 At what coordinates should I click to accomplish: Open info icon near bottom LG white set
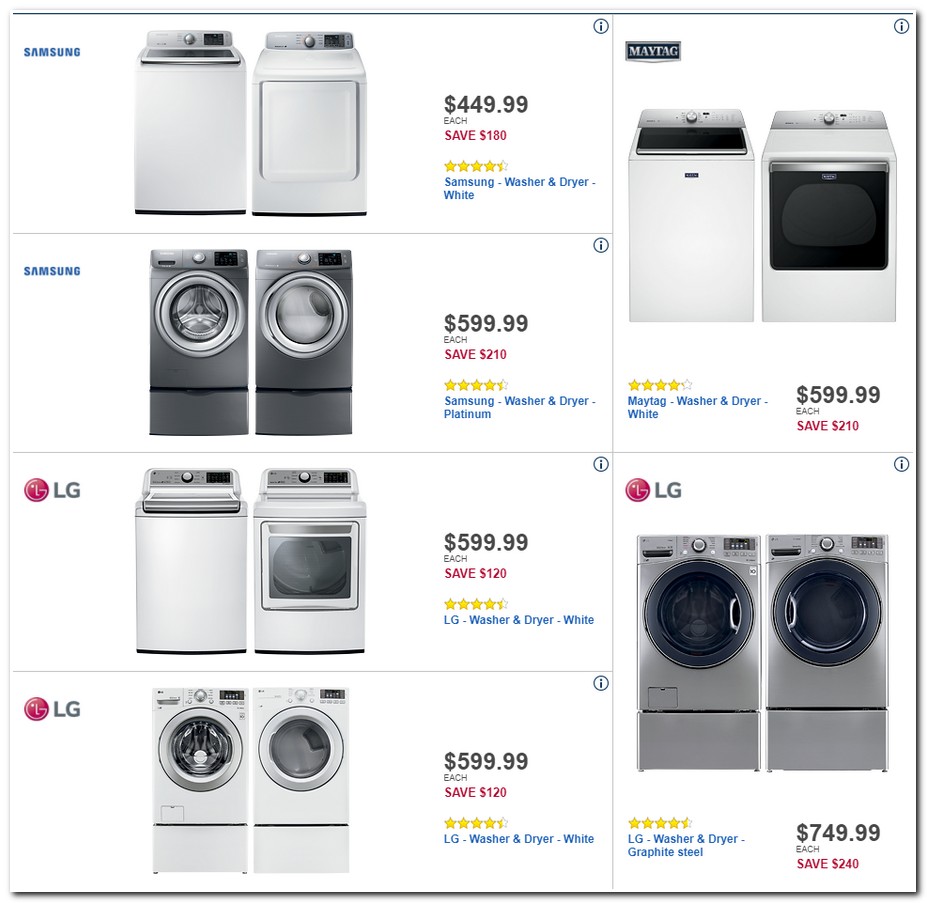pos(601,683)
